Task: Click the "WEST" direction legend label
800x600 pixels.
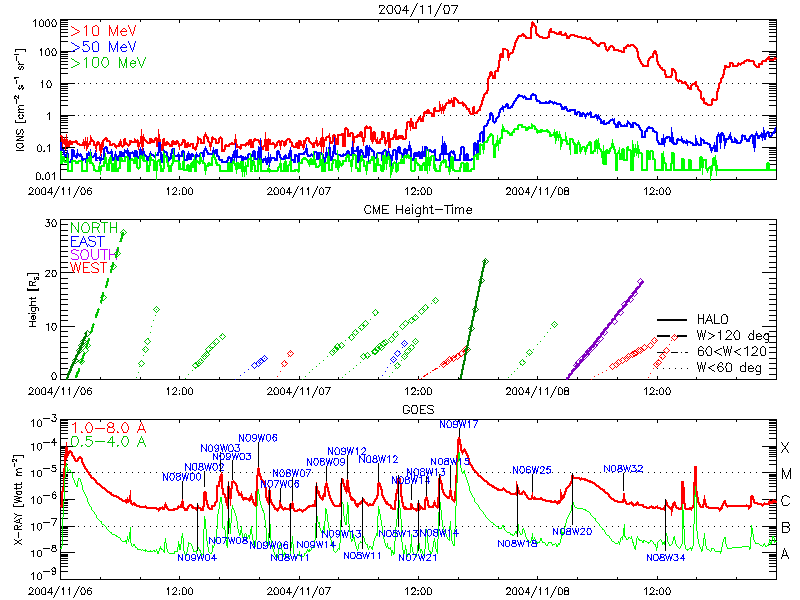Action: [89, 267]
